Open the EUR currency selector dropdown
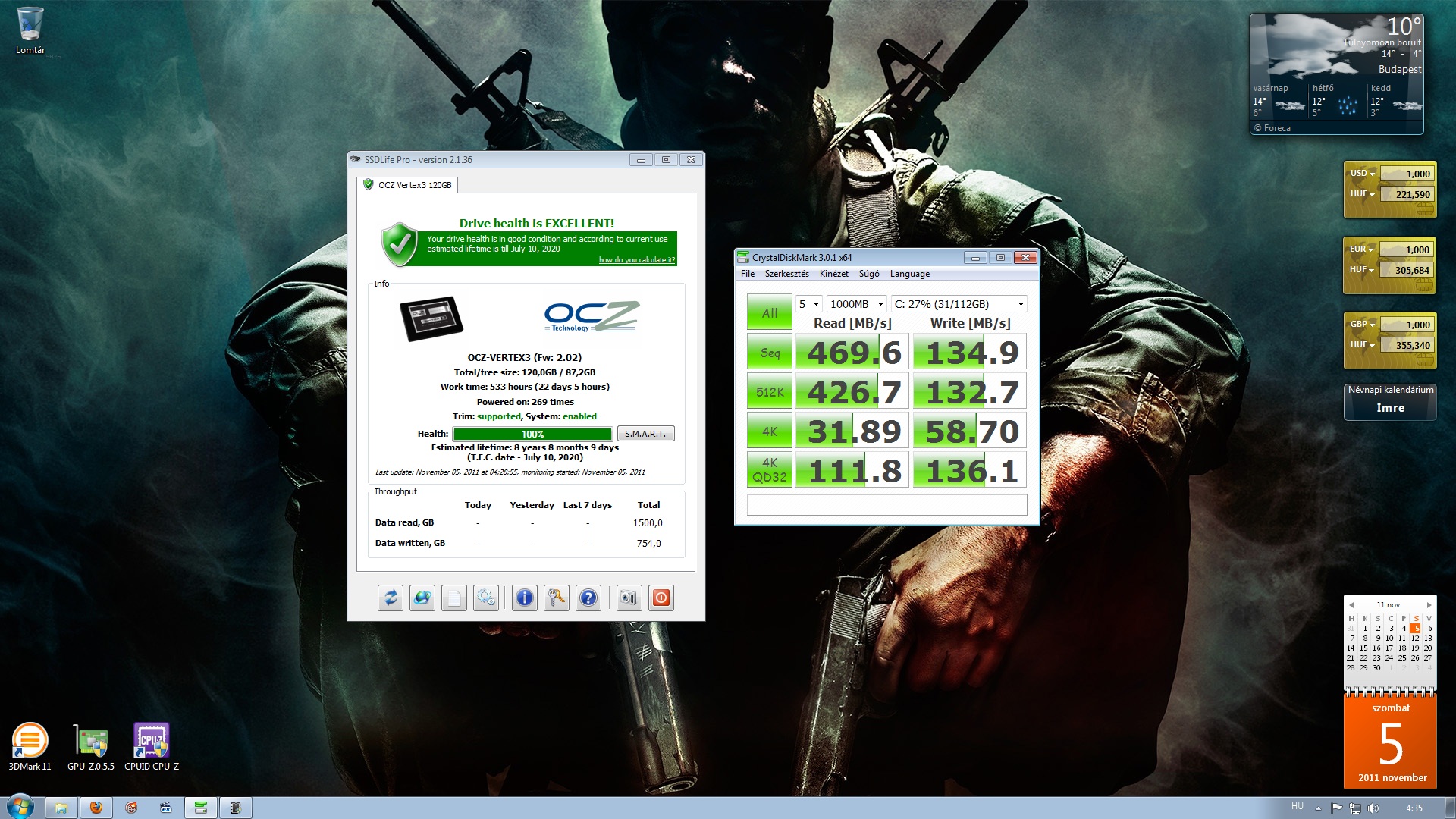 [x=1362, y=249]
